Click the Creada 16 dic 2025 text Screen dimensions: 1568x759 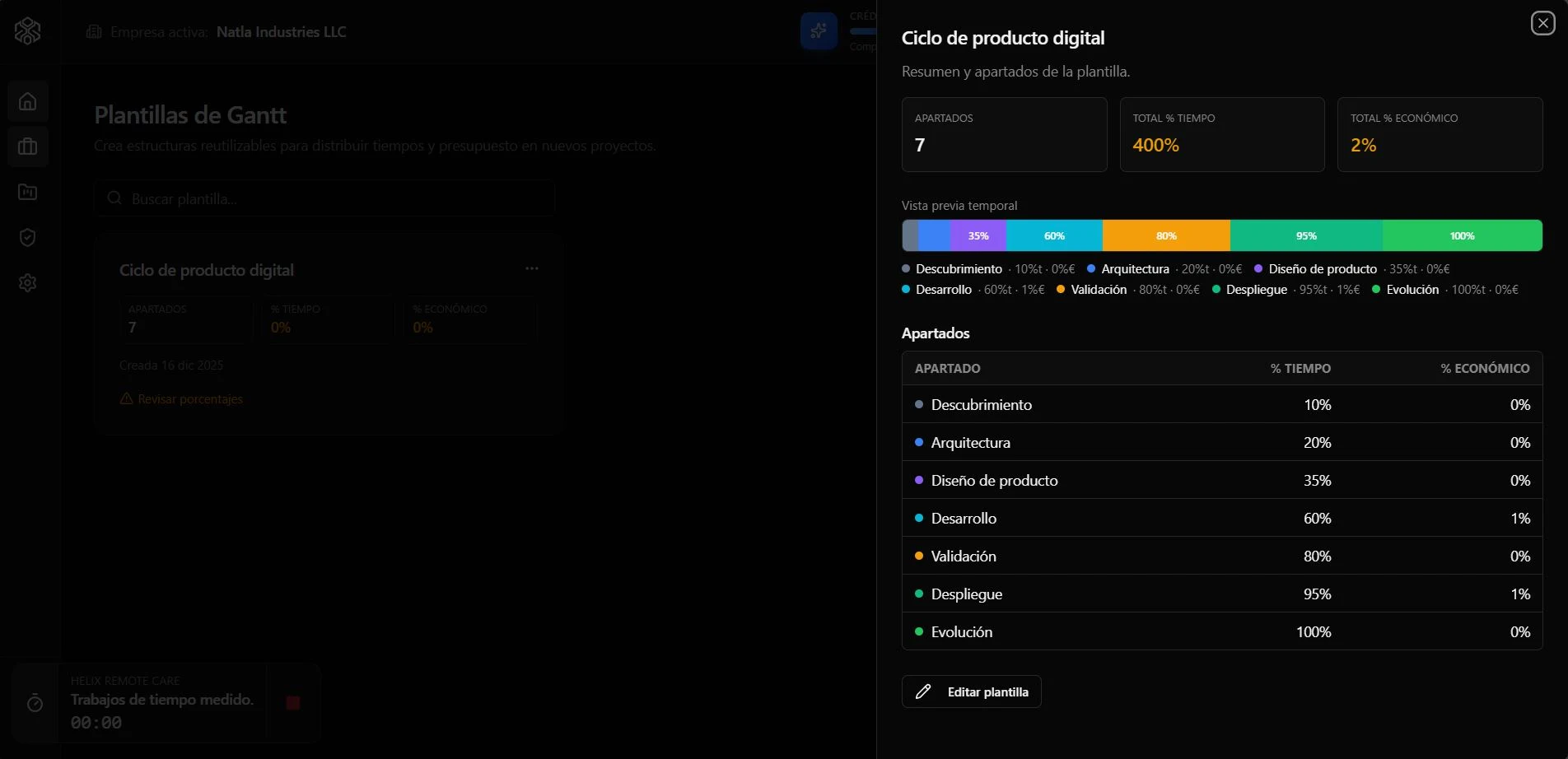tap(171, 365)
